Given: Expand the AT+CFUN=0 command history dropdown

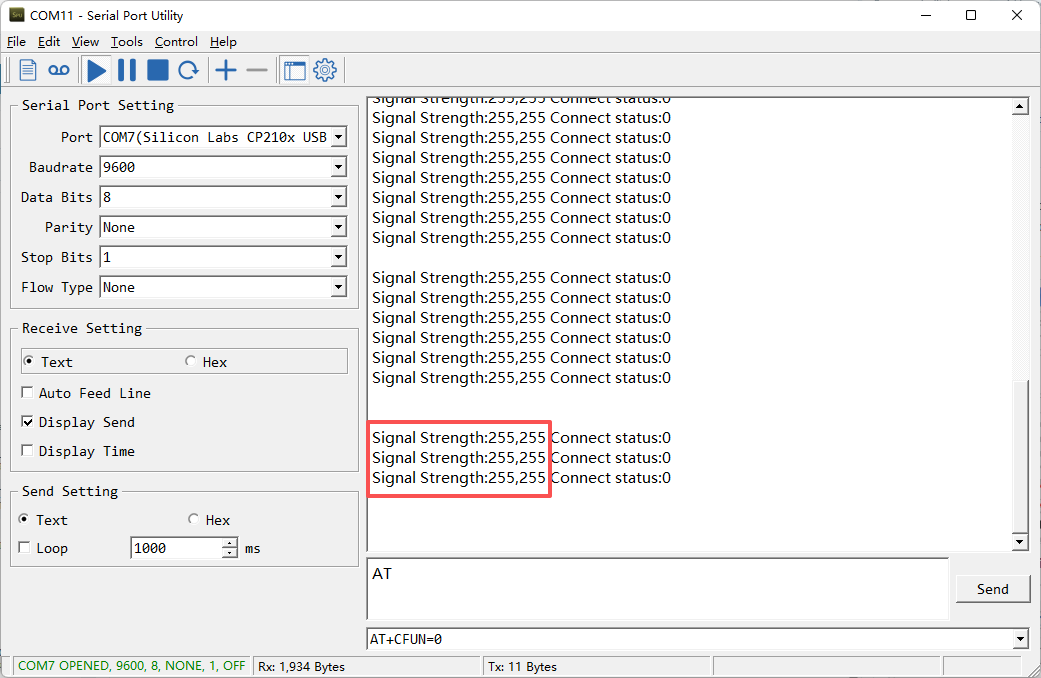Looking at the screenshot, I should click(1020, 639).
